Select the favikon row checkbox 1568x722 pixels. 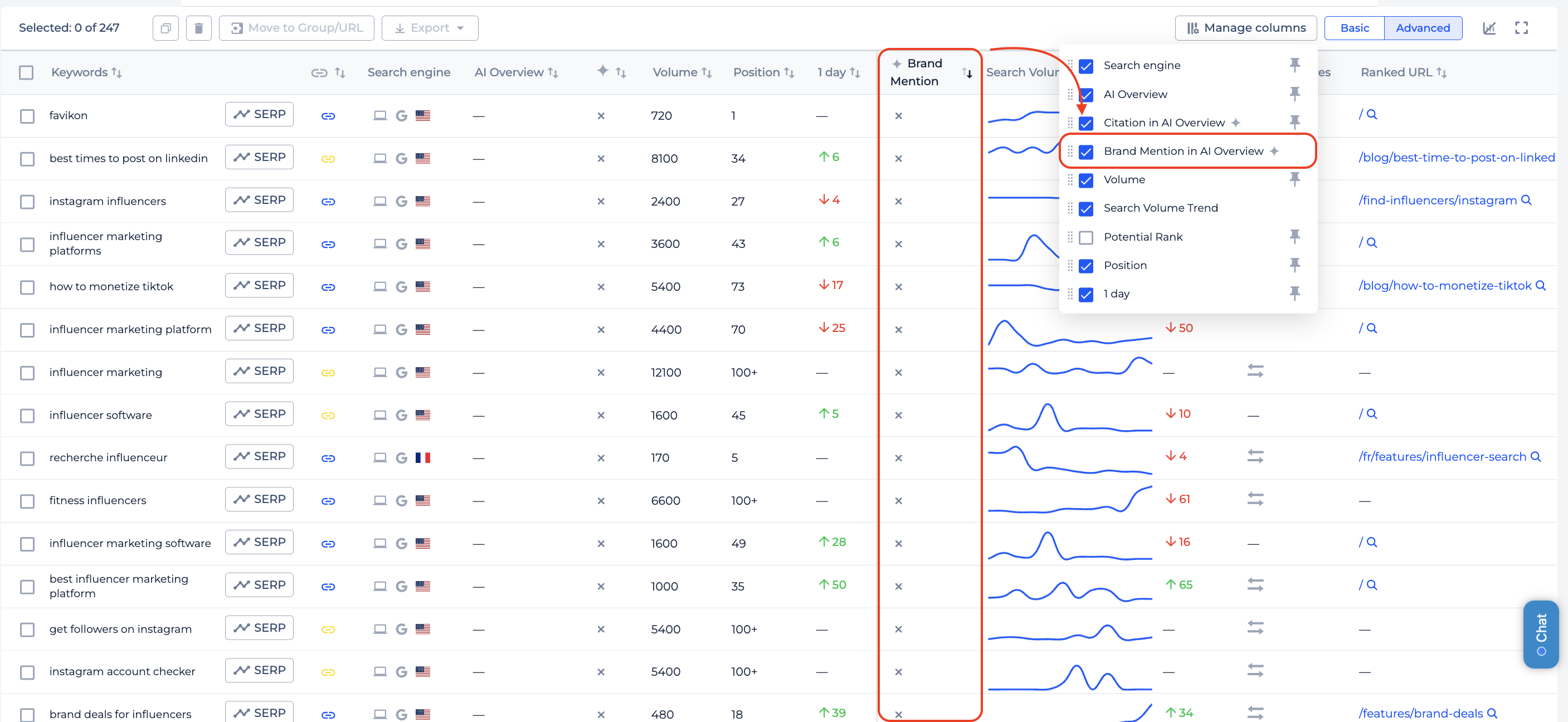(27, 116)
